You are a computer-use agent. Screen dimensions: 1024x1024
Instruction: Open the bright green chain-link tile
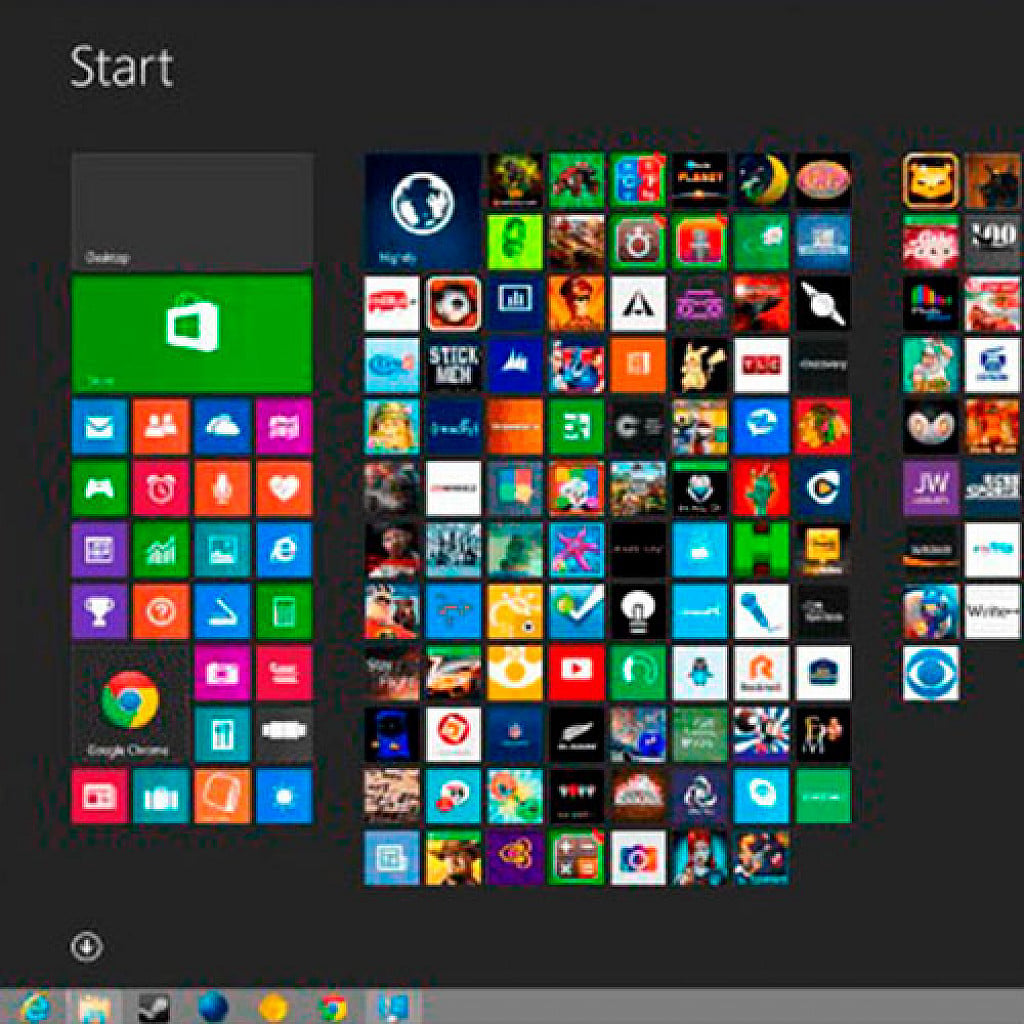[x=515, y=242]
